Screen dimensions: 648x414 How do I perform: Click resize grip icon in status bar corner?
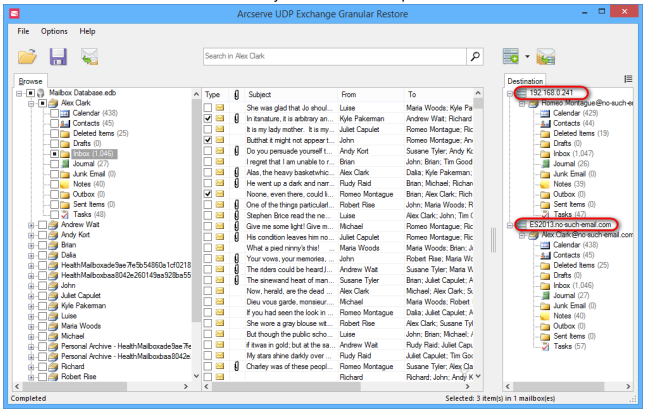point(633,399)
